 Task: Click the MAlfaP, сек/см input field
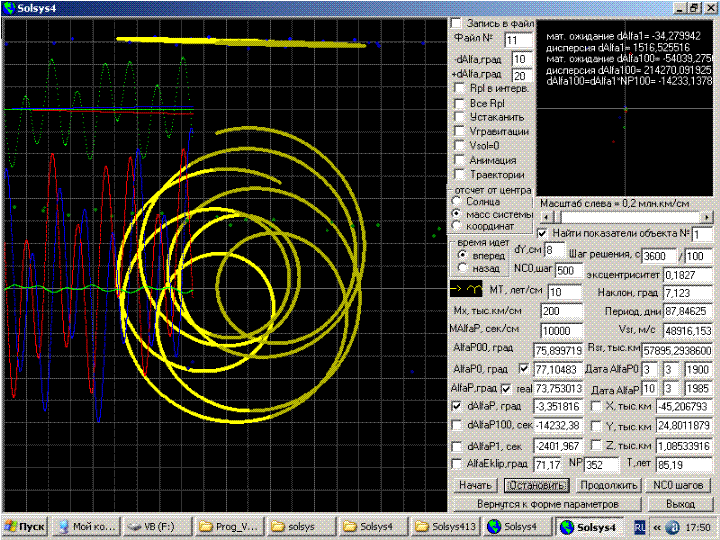point(562,331)
